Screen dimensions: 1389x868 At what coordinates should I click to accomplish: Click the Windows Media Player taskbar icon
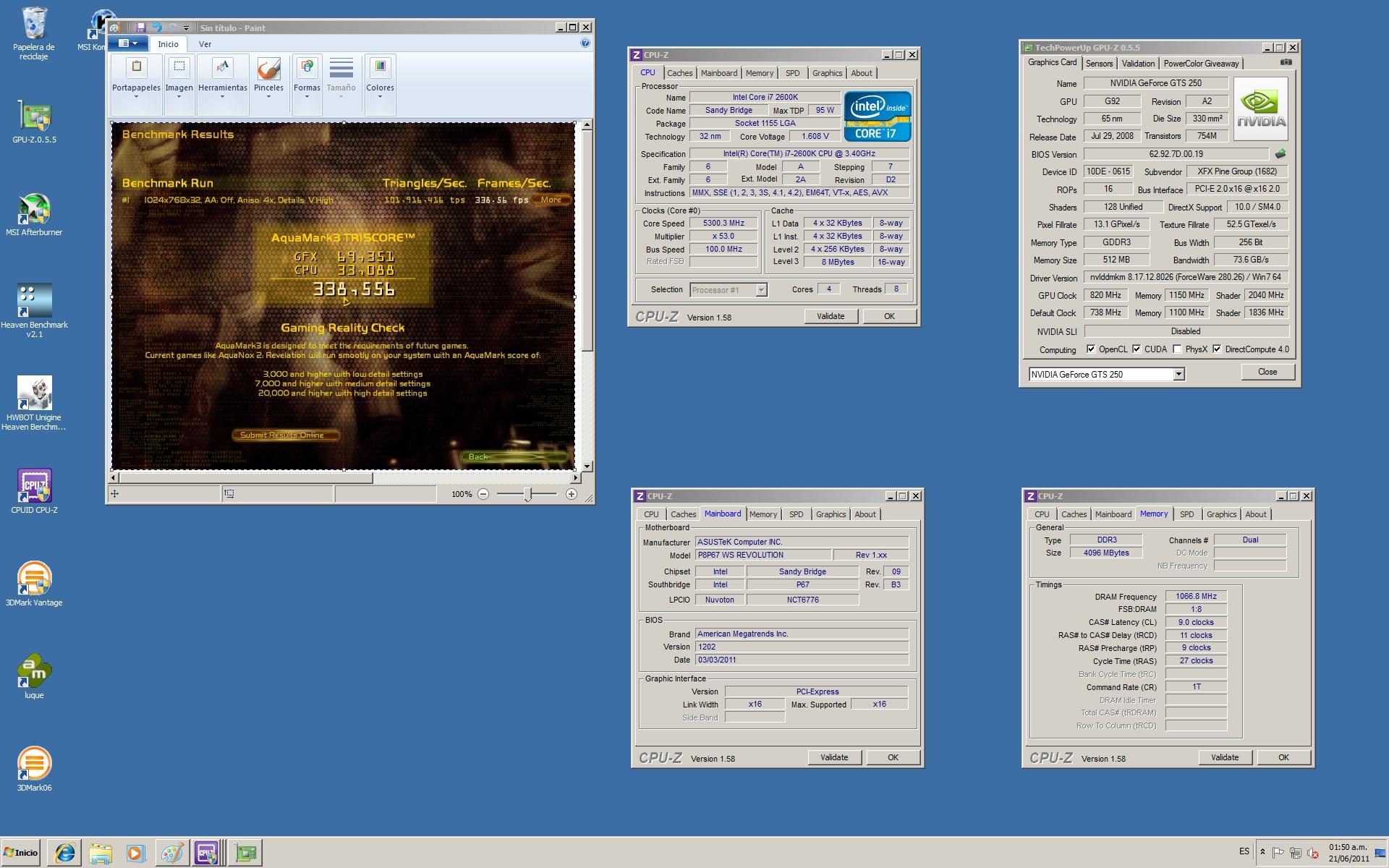click(x=135, y=853)
